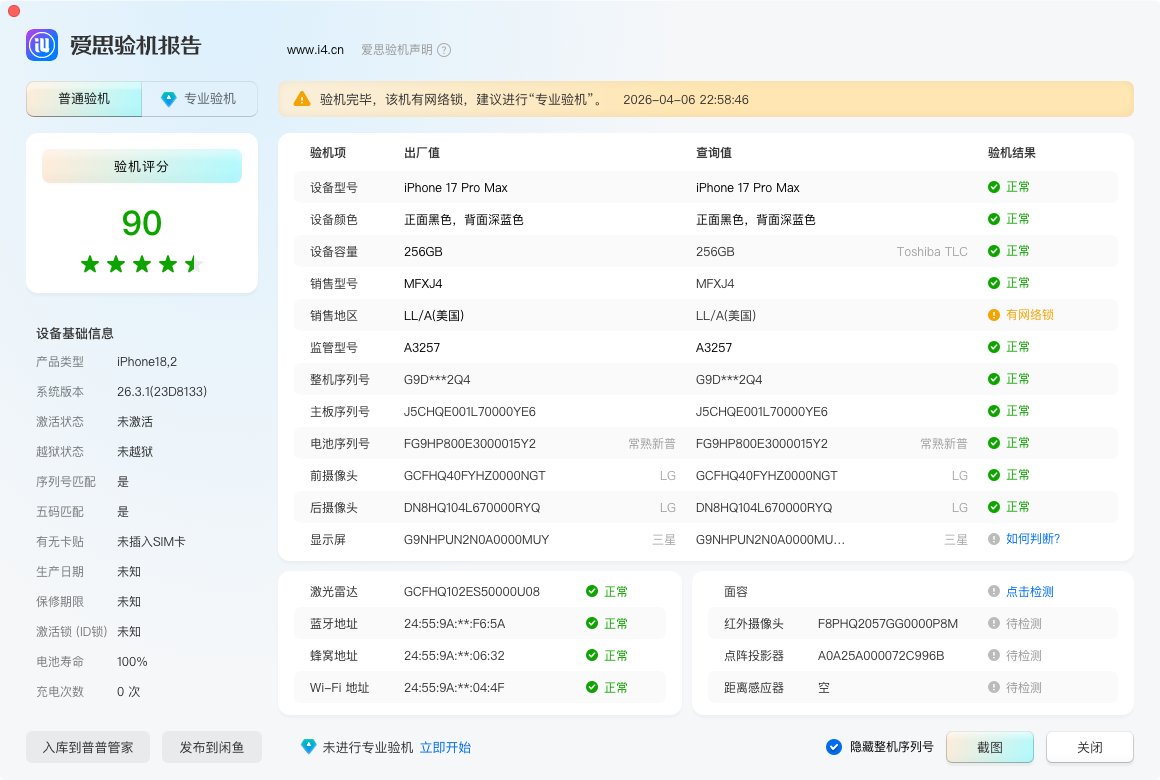Click the orange warning icon beside 有网络锁
Screen dimensions: 1160x780
click(x=994, y=314)
